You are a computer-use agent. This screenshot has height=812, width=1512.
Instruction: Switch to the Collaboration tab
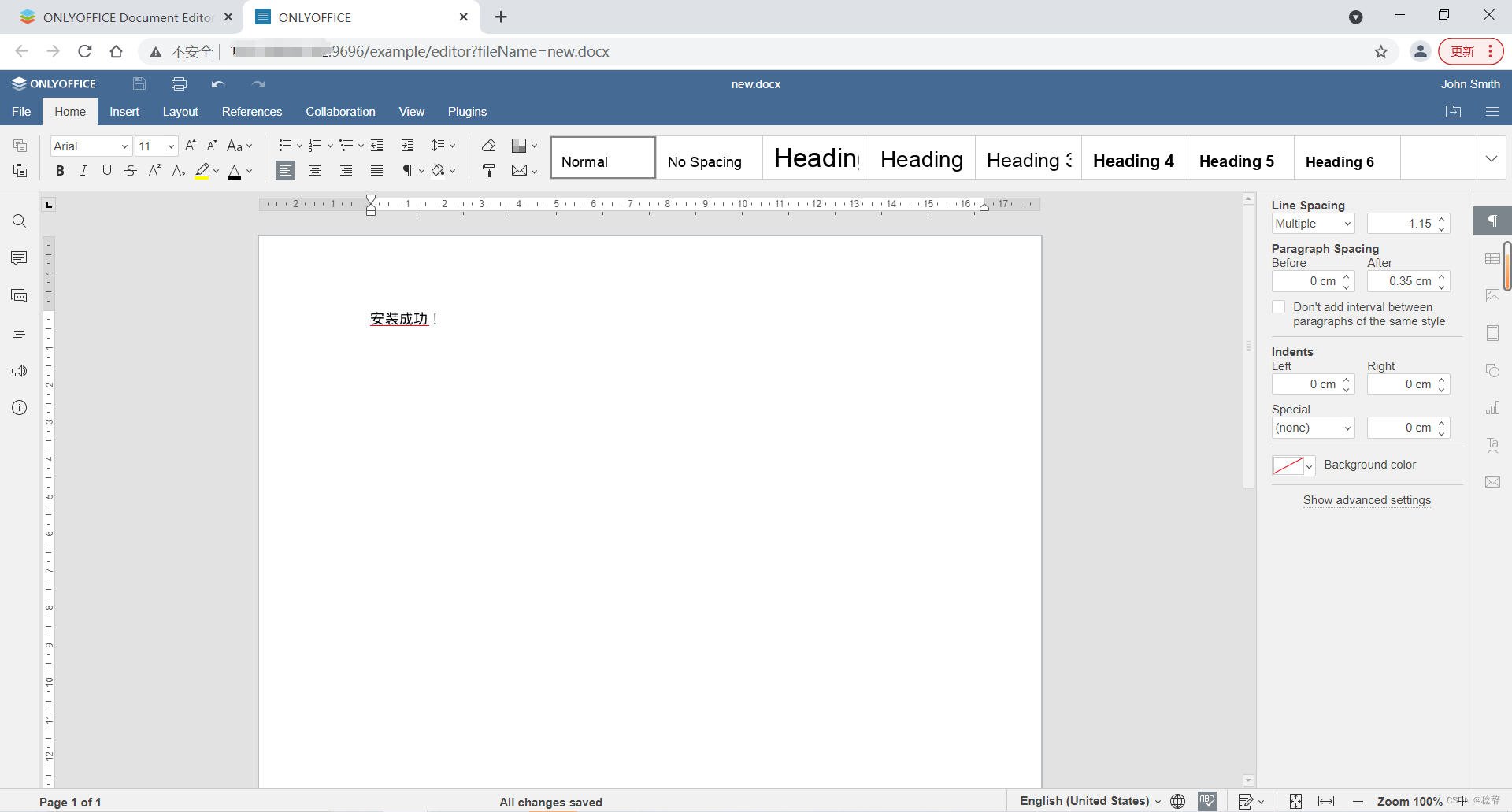coord(340,111)
